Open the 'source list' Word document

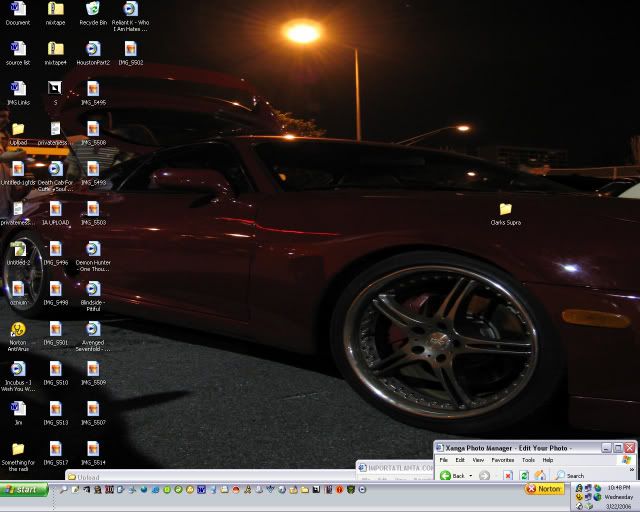click(17, 48)
